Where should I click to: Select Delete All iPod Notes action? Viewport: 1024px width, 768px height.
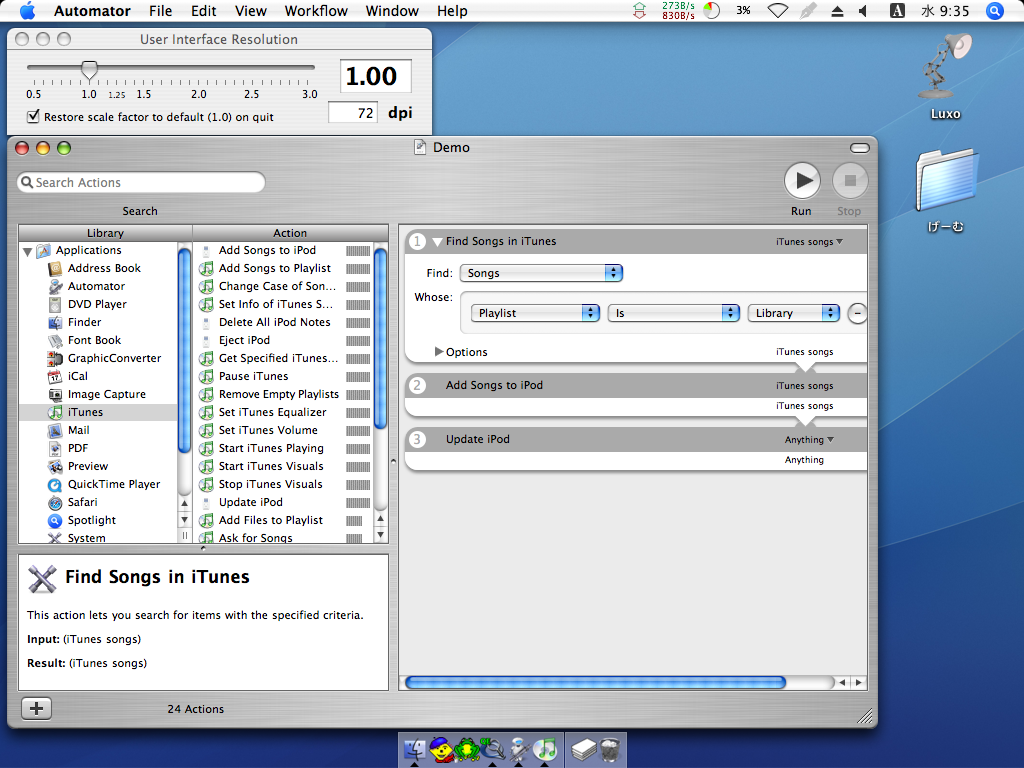pos(274,323)
